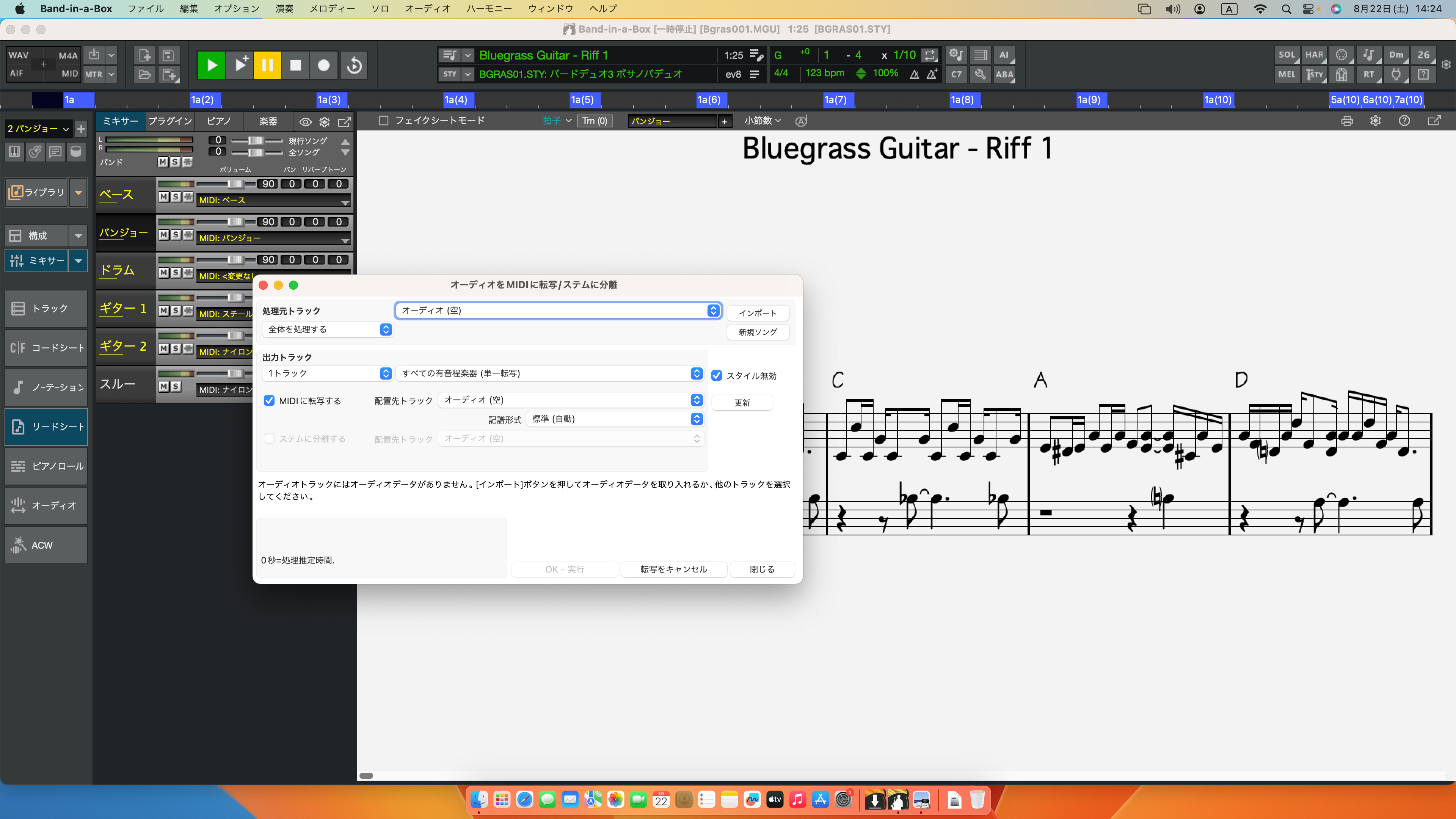Mute the ベース track
The height and width of the screenshot is (819, 1456).
coord(163,197)
